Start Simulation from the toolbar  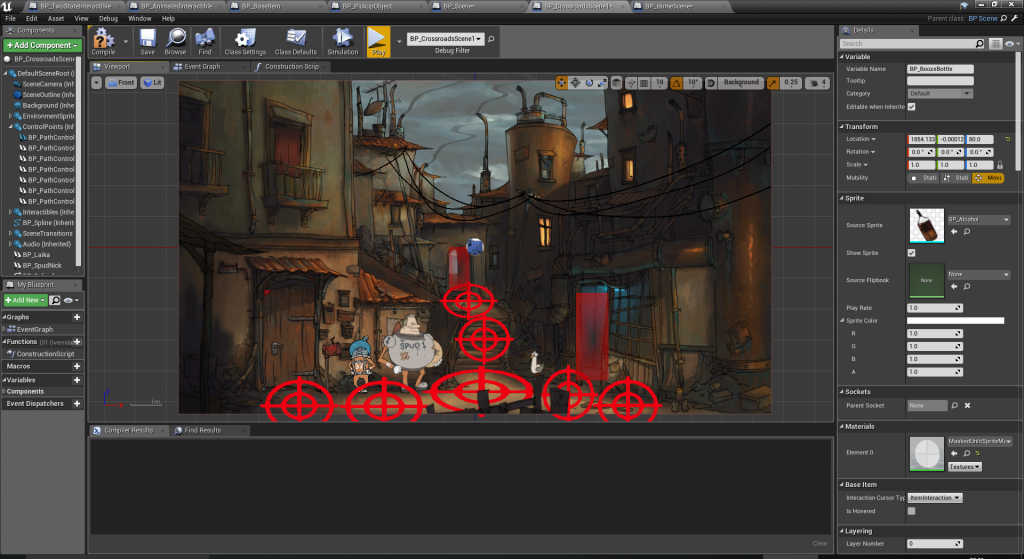point(342,42)
